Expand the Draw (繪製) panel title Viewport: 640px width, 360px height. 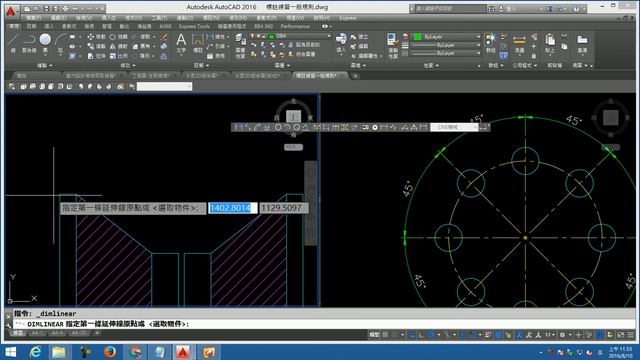pyautogui.click(x=44, y=65)
